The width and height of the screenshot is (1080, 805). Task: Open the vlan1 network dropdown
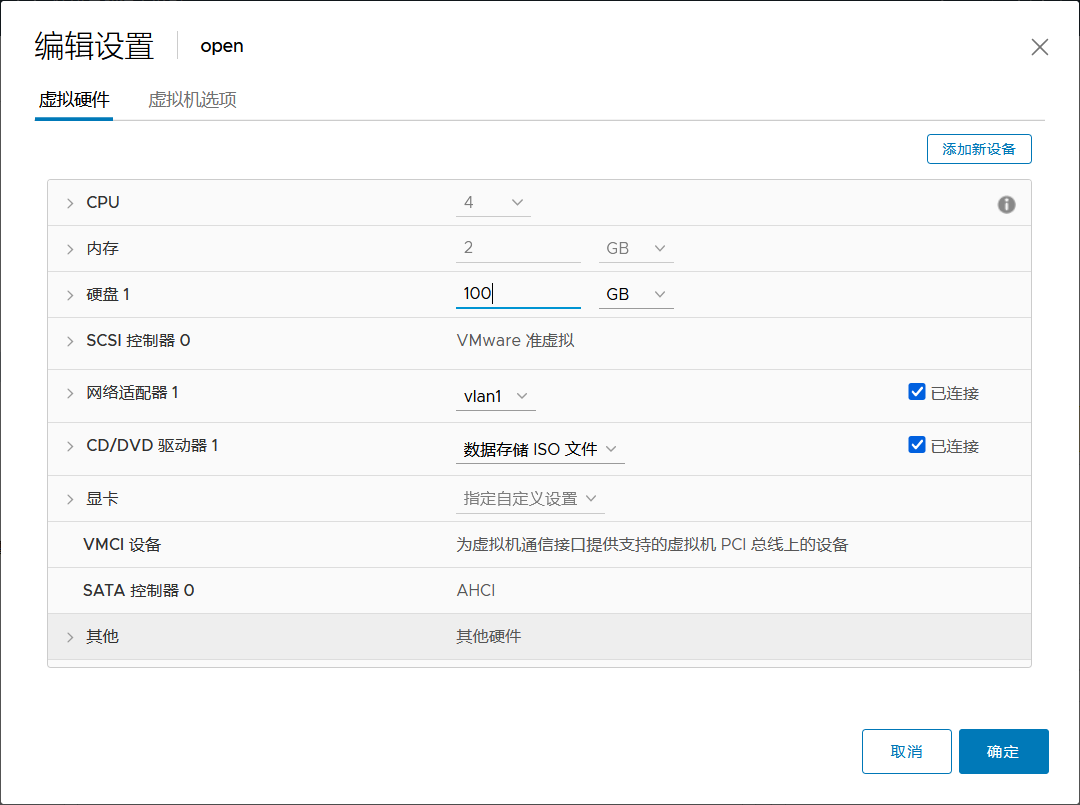tap(495, 396)
